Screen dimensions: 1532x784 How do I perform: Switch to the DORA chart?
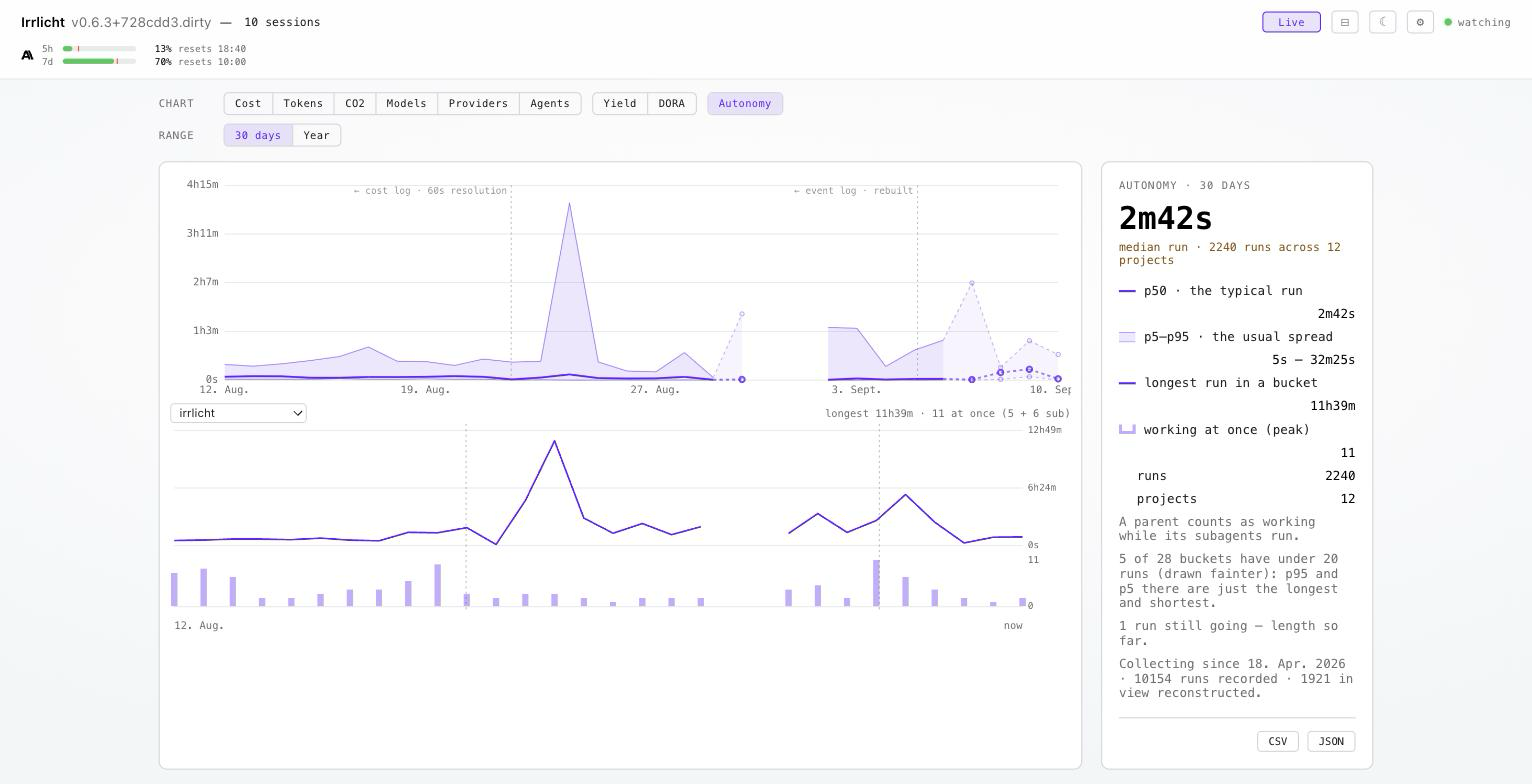(672, 104)
